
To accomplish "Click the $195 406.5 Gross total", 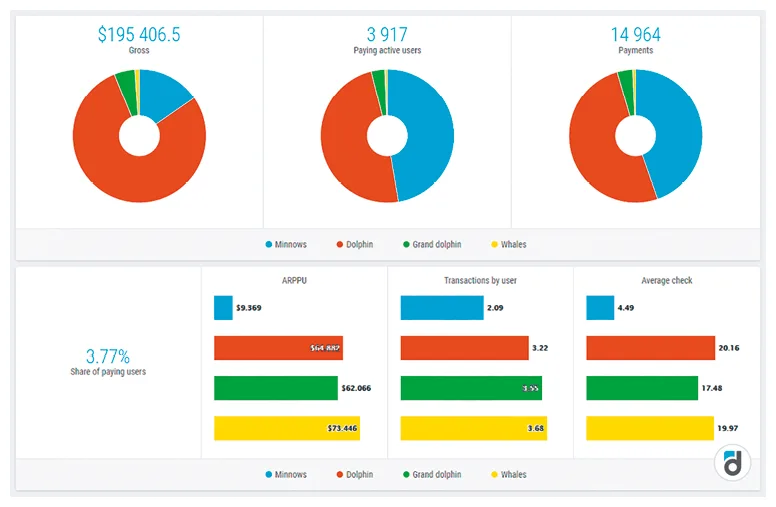I will click(139, 35).
